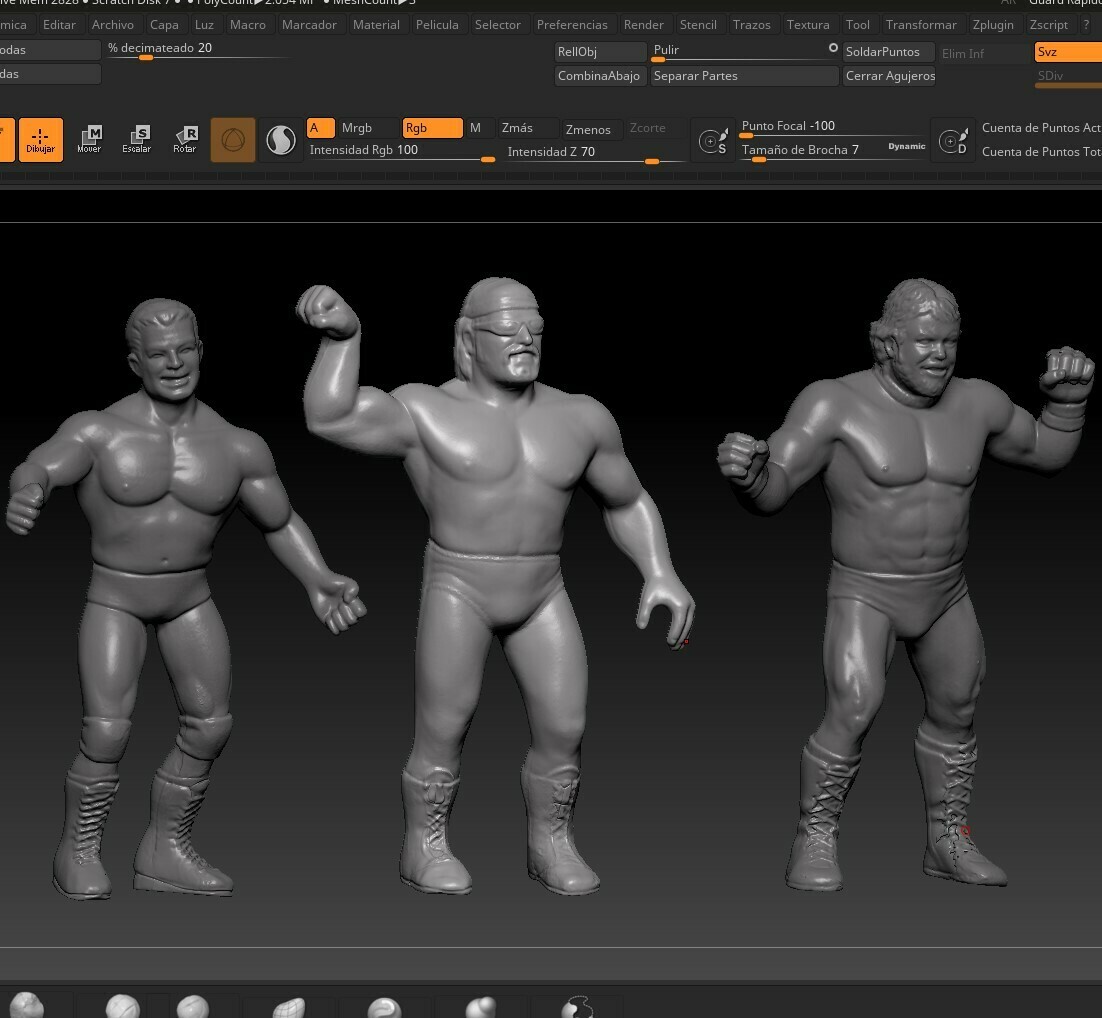Click the D dynamic brush-size icon

[953, 141]
